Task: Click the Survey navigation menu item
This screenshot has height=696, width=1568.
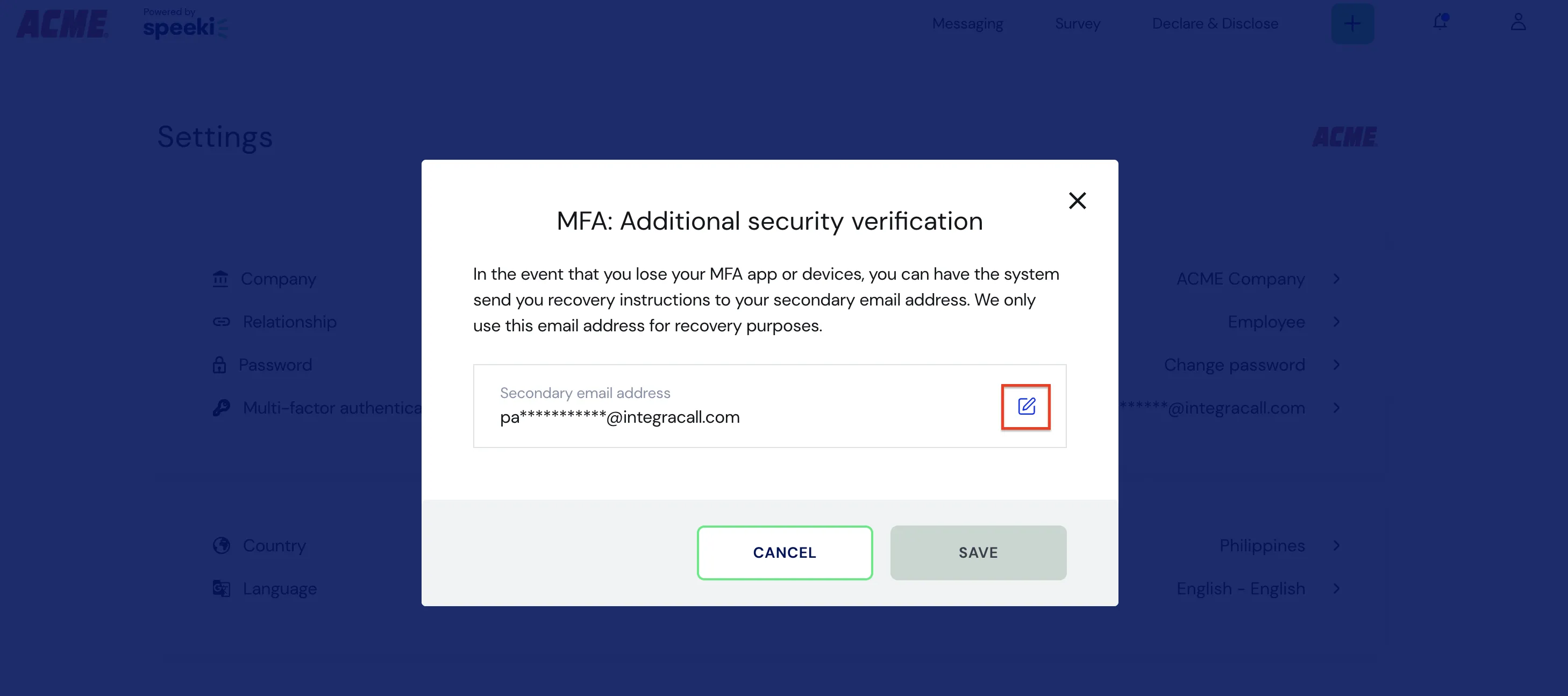Action: click(x=1078, y=22)
